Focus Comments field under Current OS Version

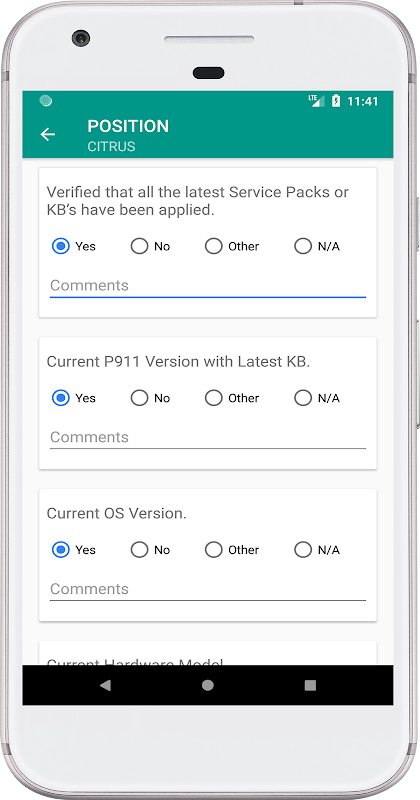208,589
